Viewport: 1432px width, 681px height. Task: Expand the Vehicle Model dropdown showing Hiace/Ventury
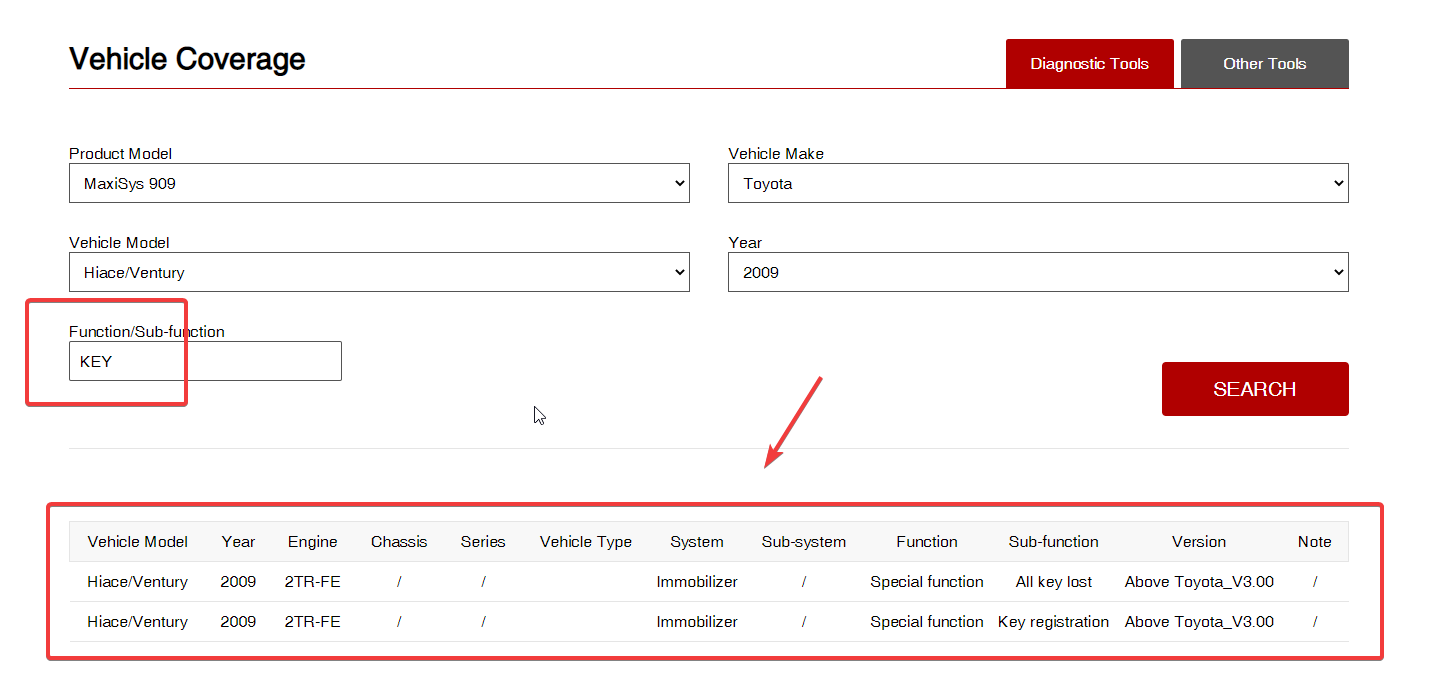pos(378,273)
